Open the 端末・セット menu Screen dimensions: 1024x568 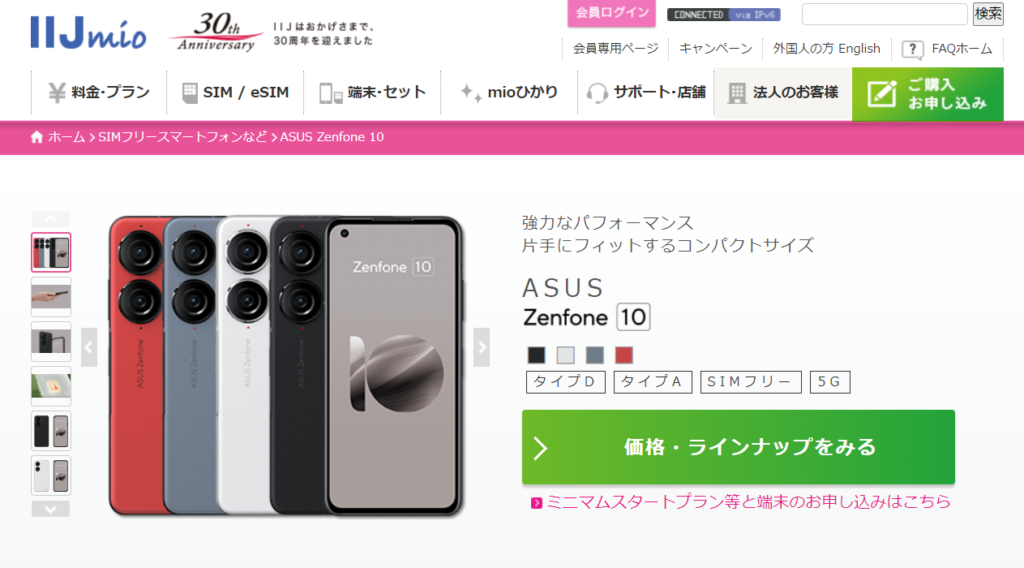[372, 93]
